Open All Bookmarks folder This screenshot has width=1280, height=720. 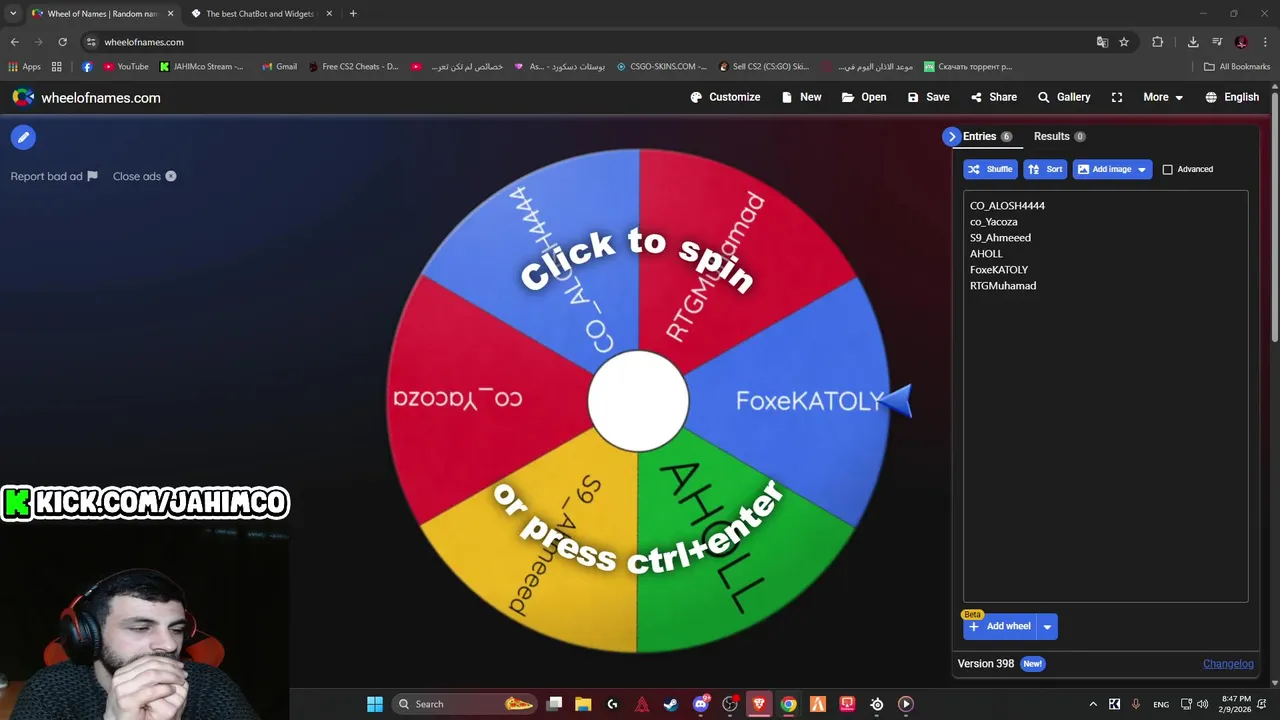pyautogui.click(x=1237, y=67)
